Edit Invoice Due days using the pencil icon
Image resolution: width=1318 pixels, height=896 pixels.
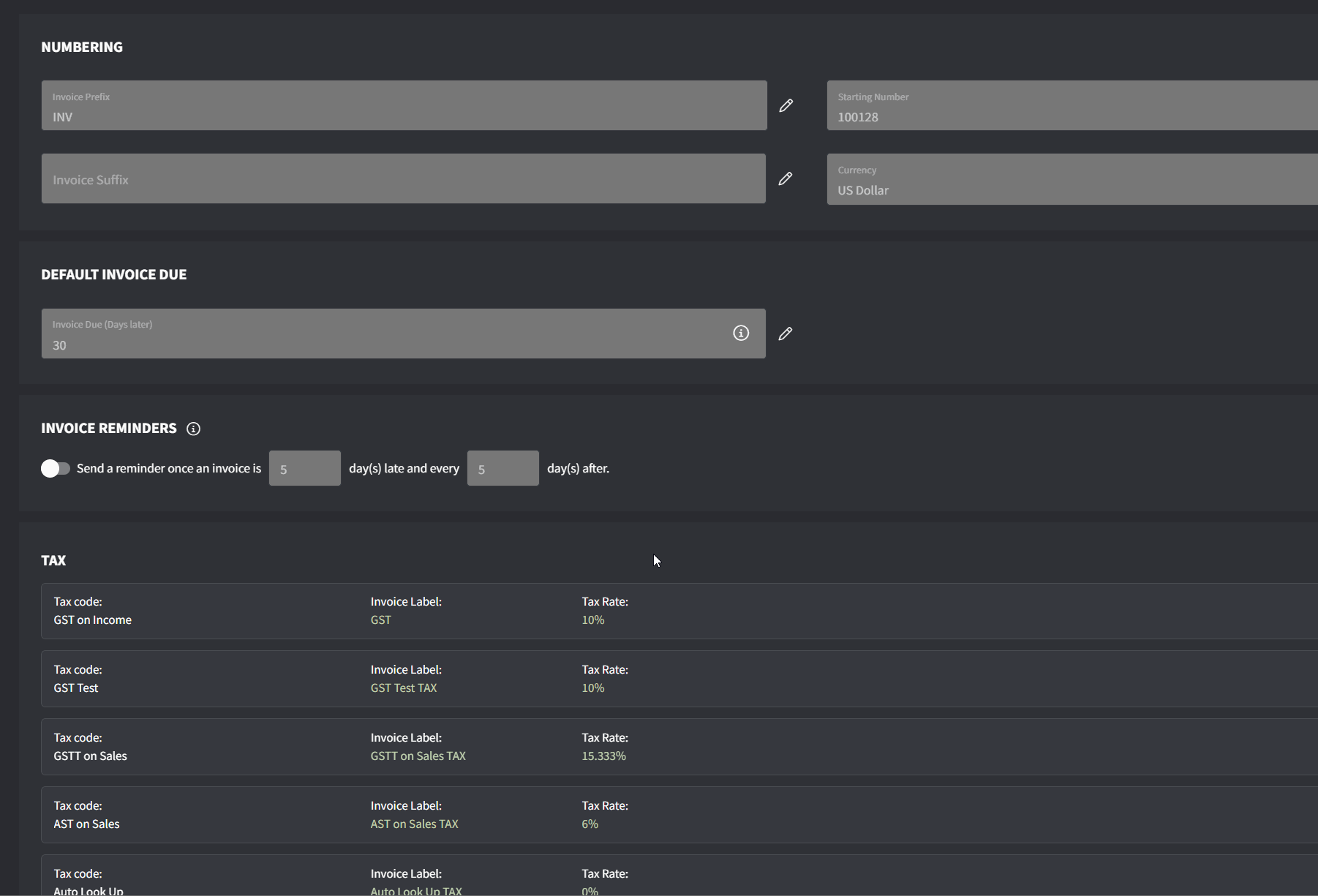pyautogui.click(x=786, y=334)
